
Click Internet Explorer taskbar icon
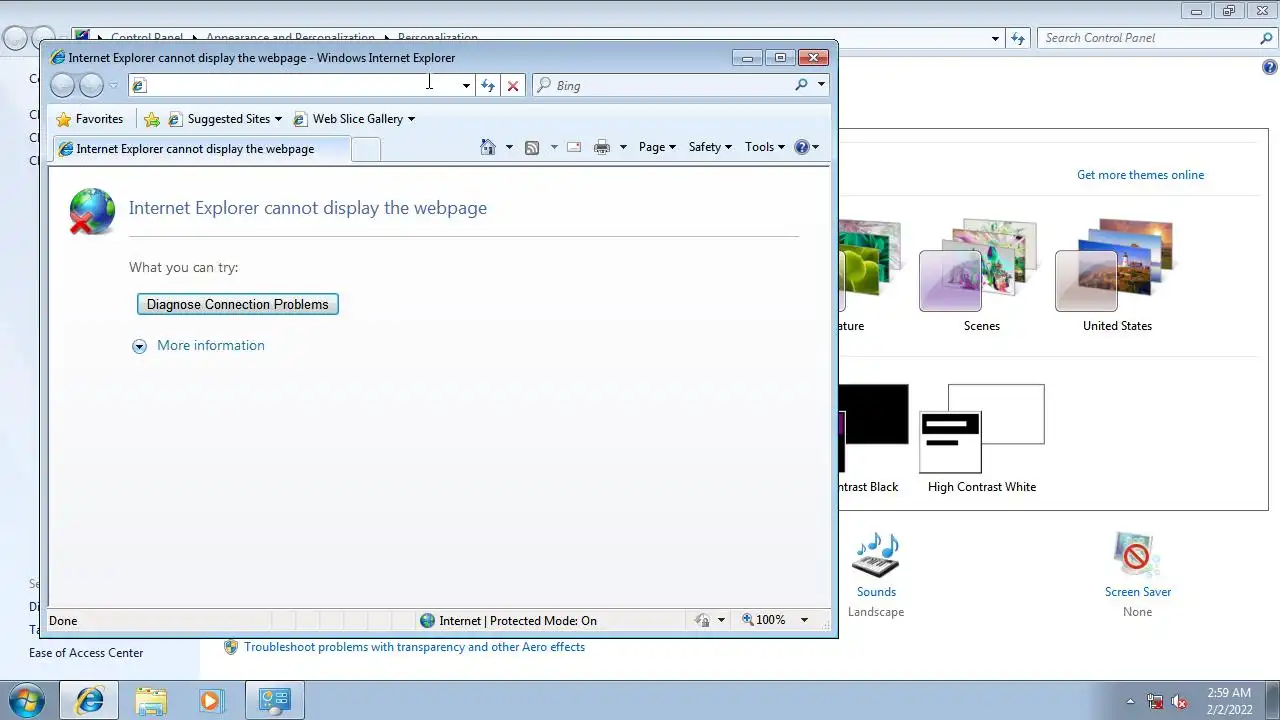[x=90, y=700]
